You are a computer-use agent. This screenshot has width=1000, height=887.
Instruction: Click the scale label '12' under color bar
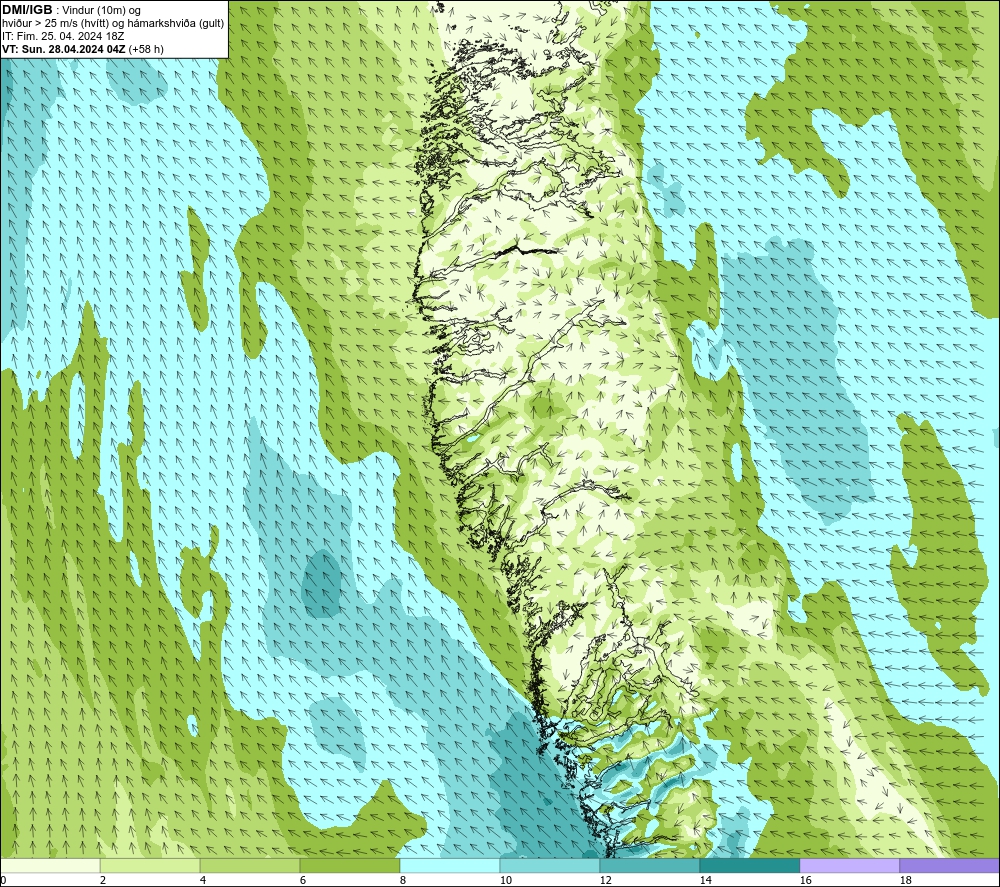coord(605,880)
